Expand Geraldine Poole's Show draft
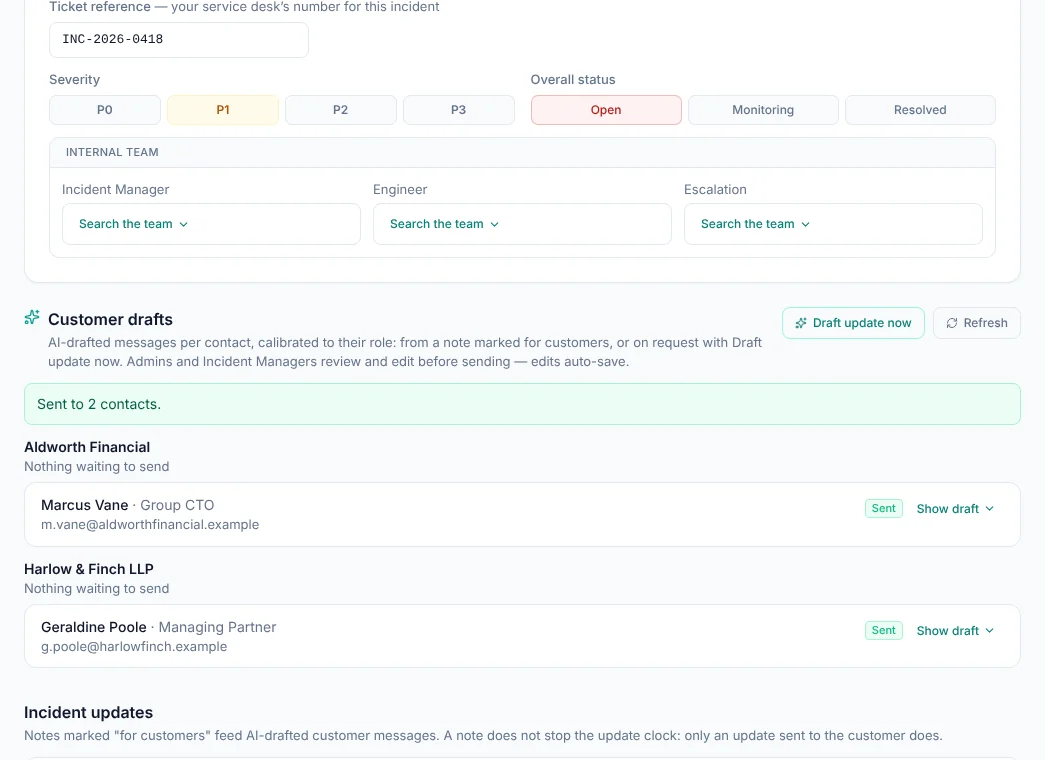 (x=955, y=631)
